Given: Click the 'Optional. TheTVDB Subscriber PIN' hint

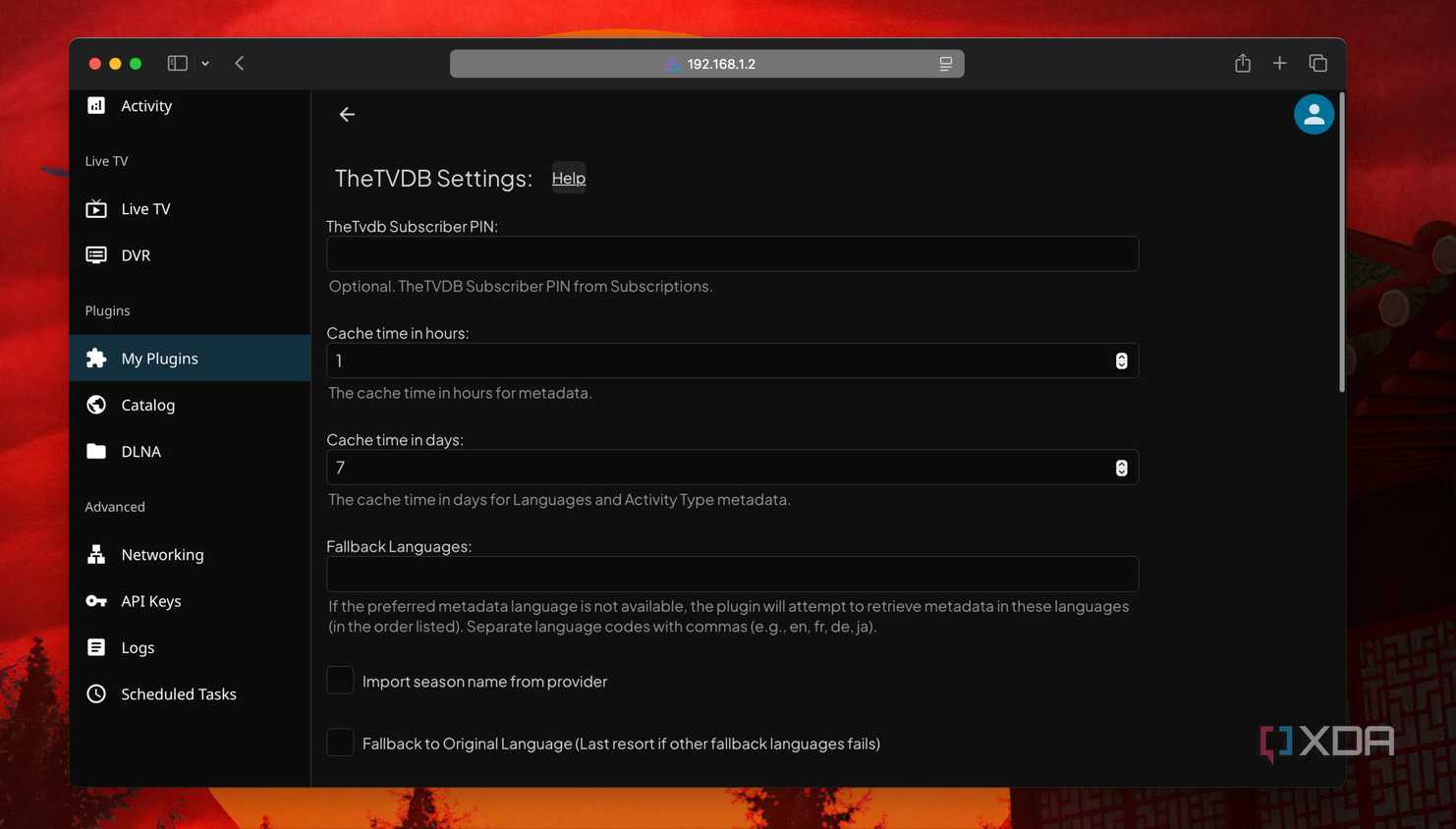Looking at the screenshot, I should point(521,286).
